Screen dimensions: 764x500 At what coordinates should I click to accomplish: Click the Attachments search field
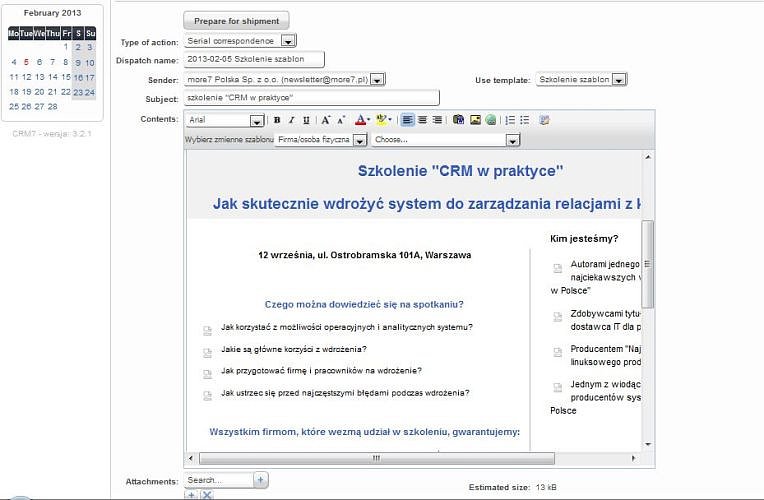click(x=219, y=480)
